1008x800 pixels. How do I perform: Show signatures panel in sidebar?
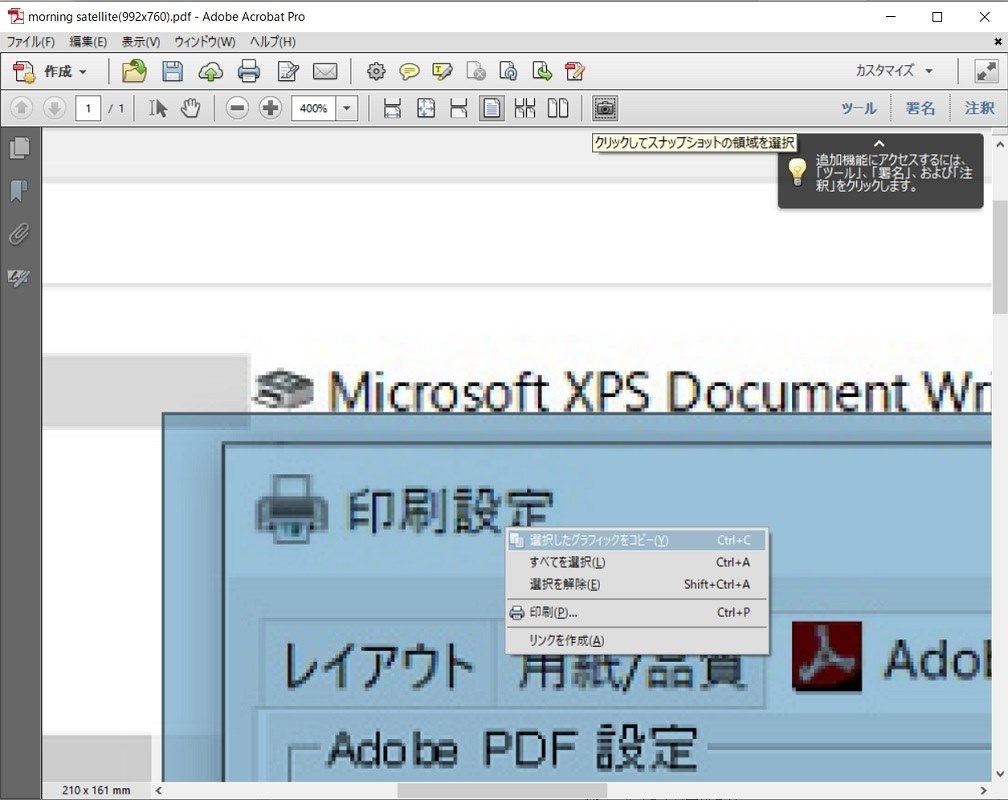pyautogui.click(x=20, y=277)
